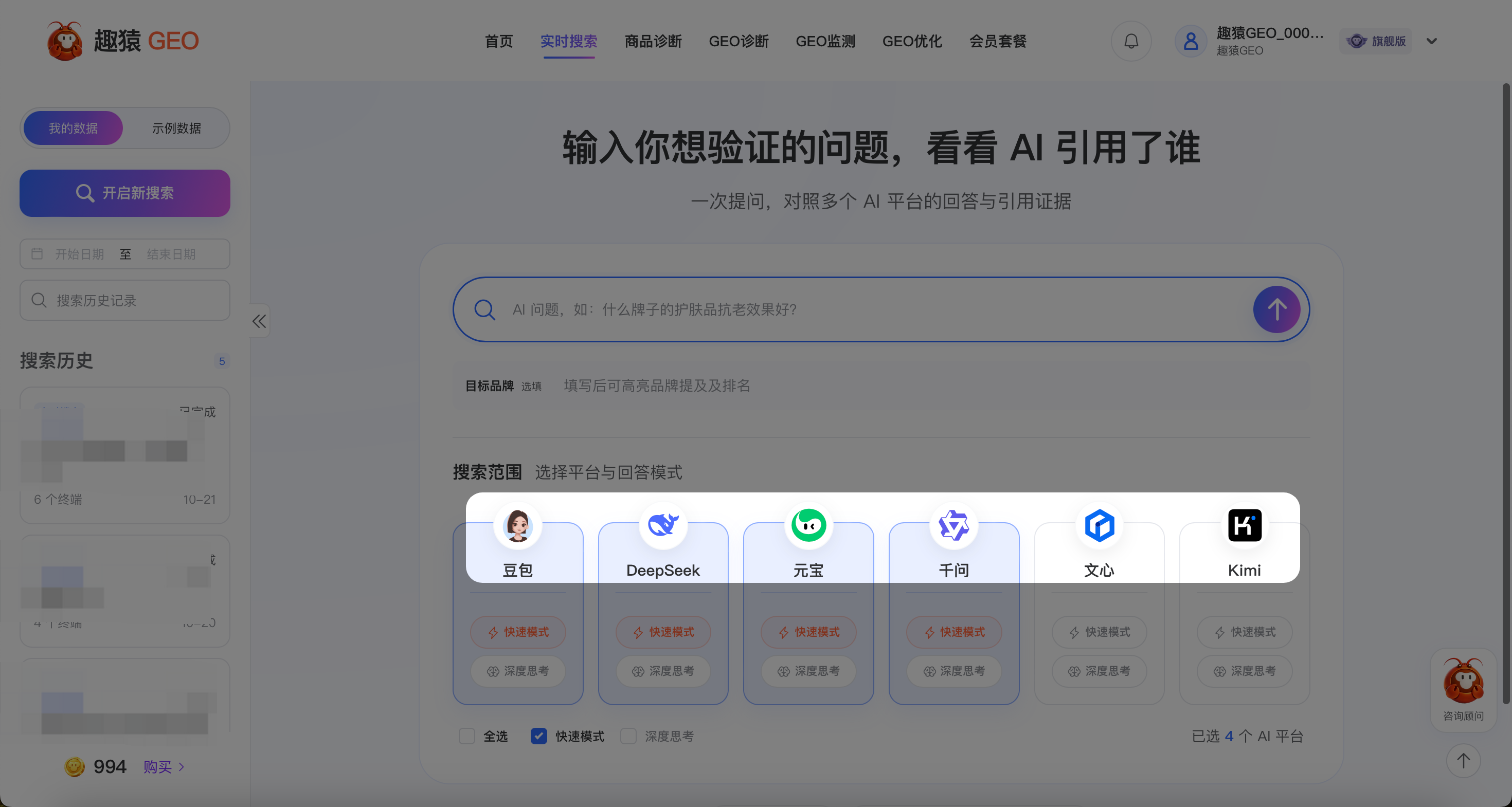Click the user avatar icon
Viewport: 1512px width, 807px height.
coord(1191,41)
